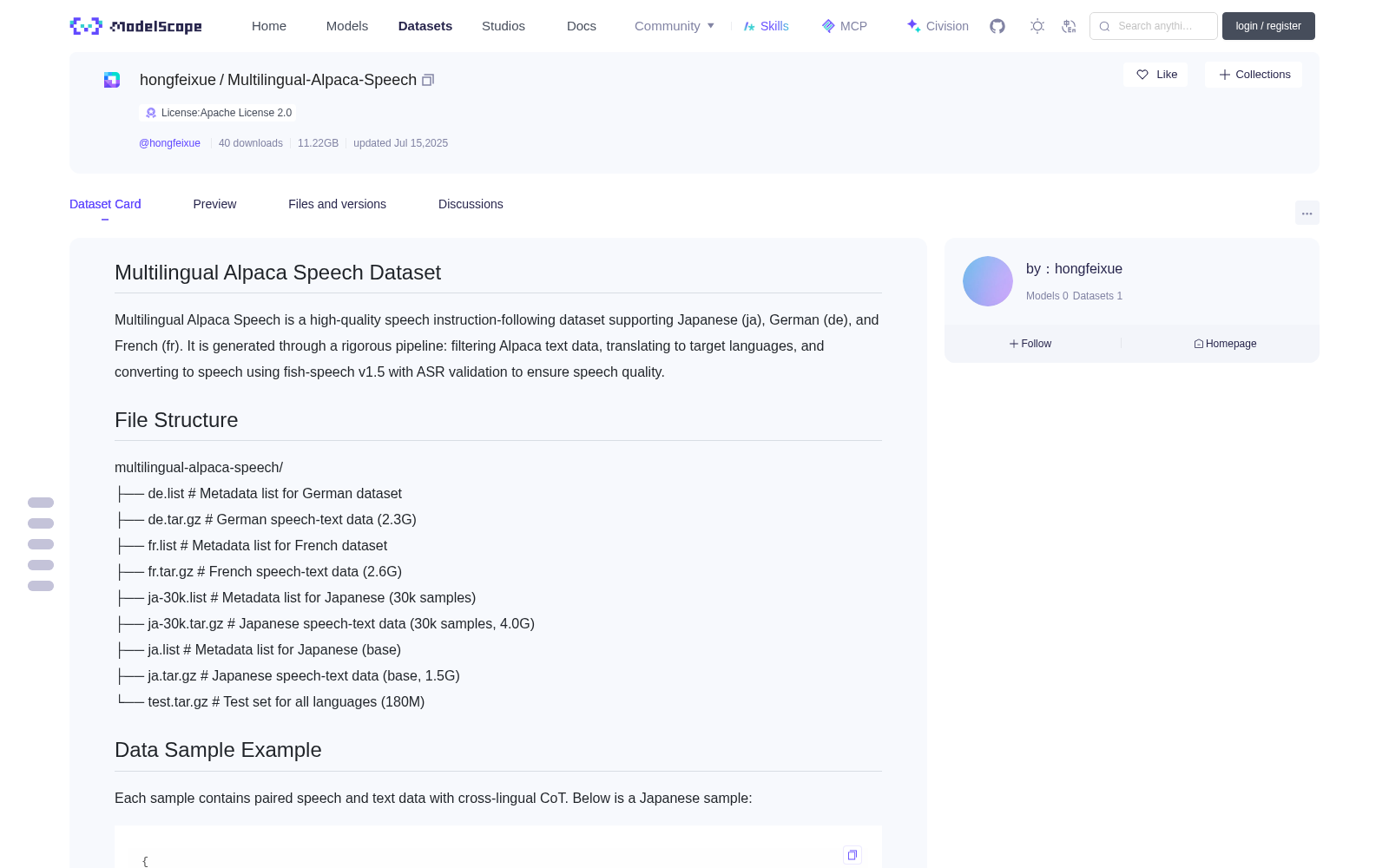Open the @hongfeixue profile link
The height and width of the screenshot is (868, 1389).
point(169,143)
